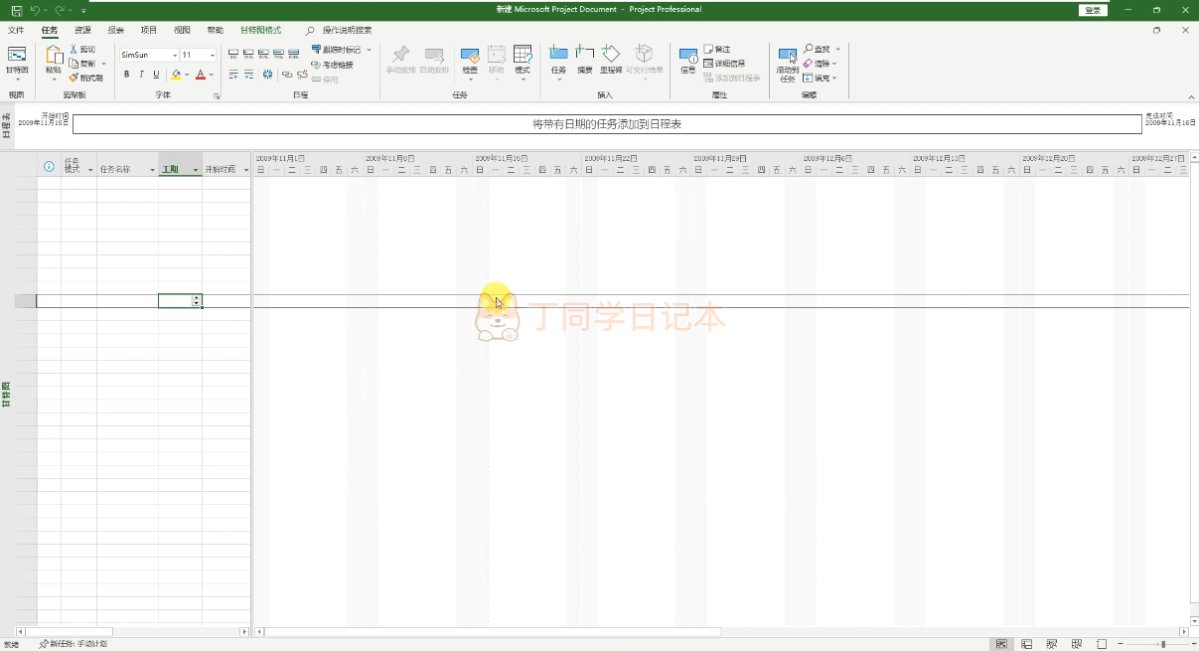Select the Format Painter (格式刷) tool

click(x=86, y=77)
